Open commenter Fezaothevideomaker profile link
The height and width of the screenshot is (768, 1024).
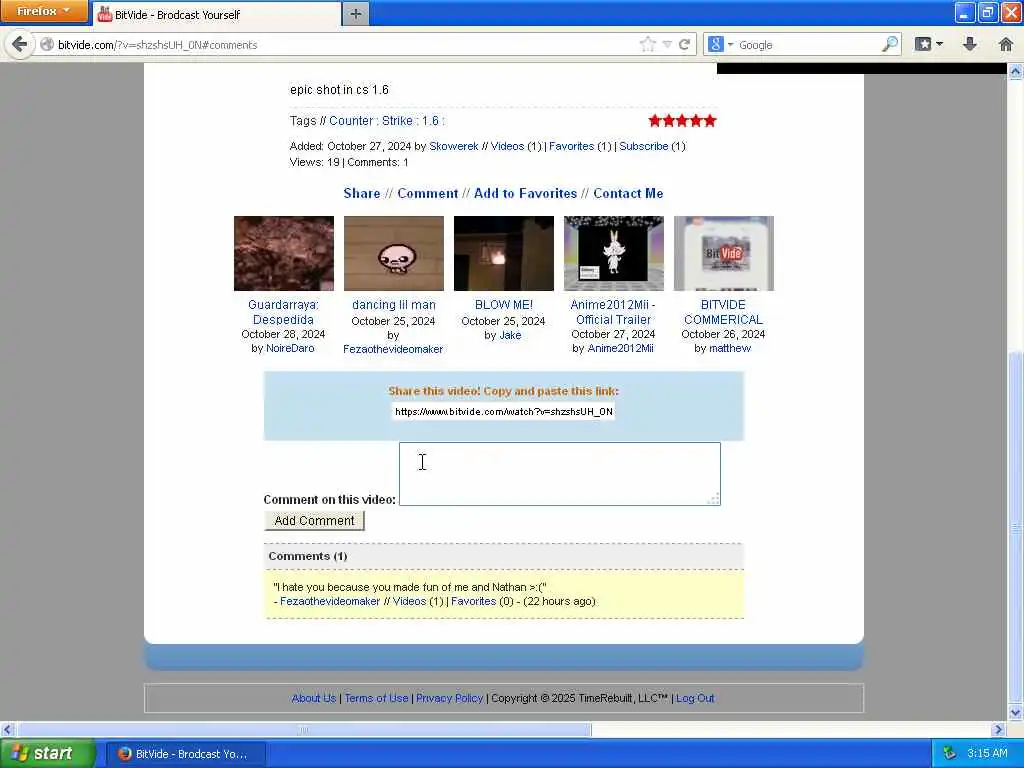point(330,601)
